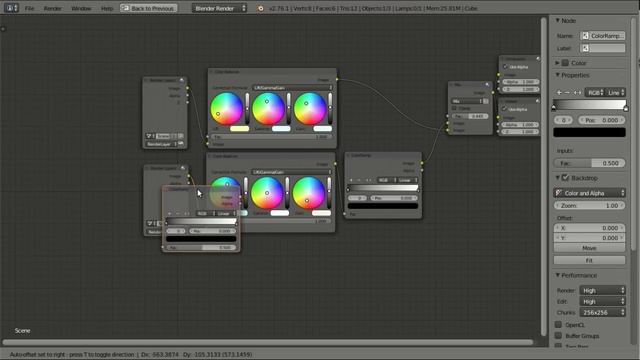Click the editor type icon in the top bar

11,8
